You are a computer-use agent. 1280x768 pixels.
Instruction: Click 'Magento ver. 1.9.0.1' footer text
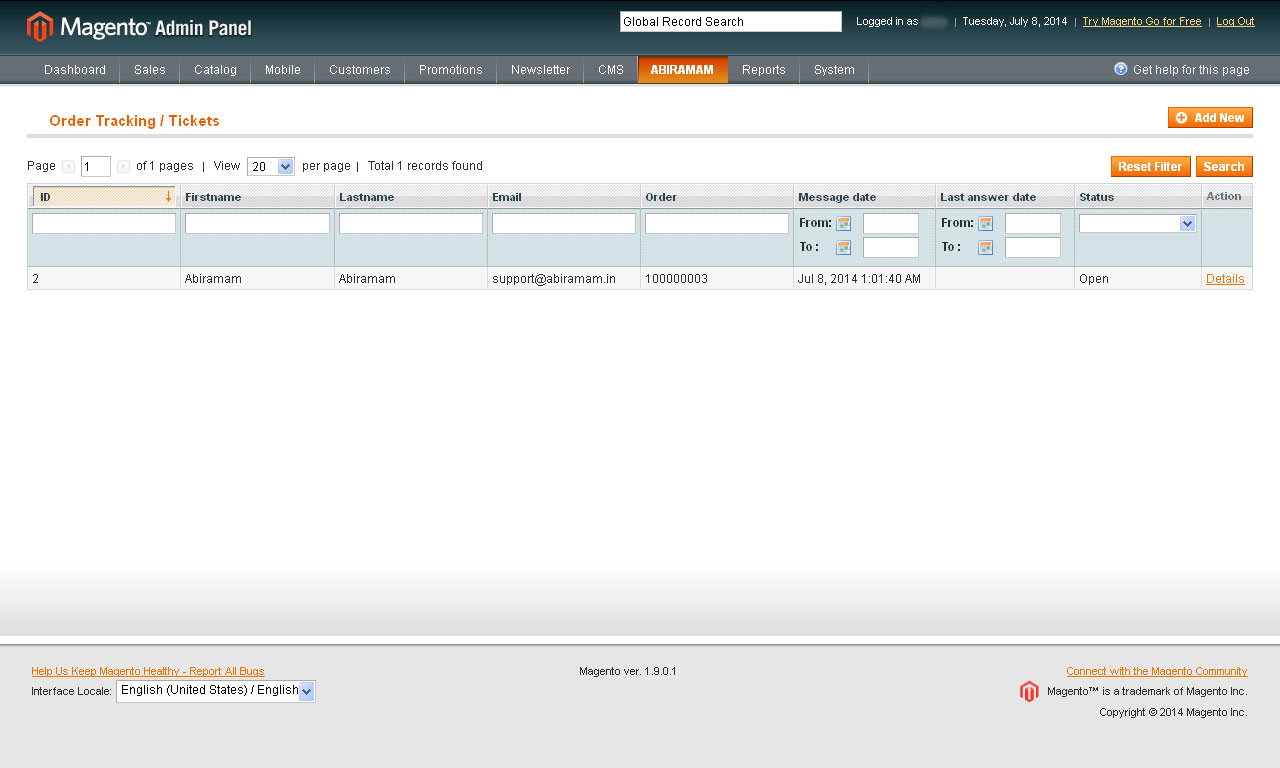pyautogui.click(x=628, y=671)
